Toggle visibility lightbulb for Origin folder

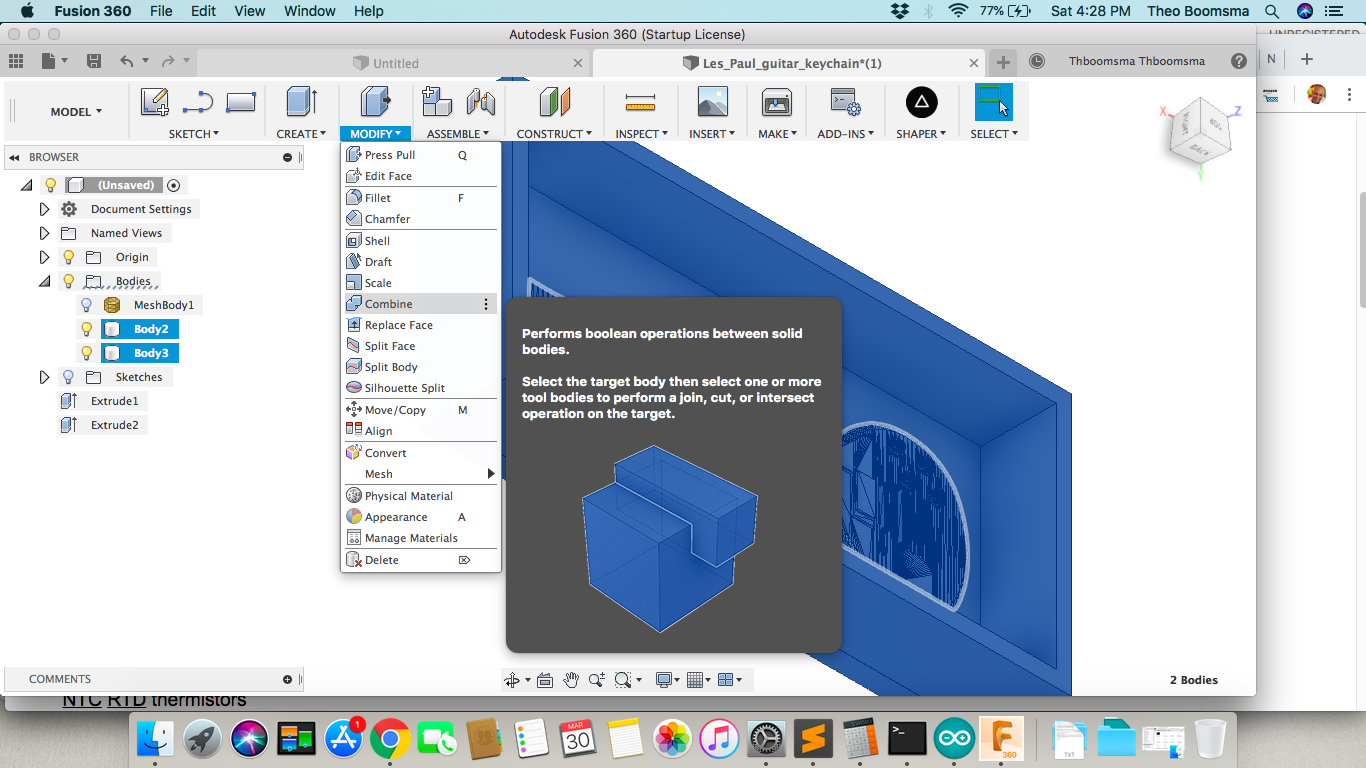point(69,257)
